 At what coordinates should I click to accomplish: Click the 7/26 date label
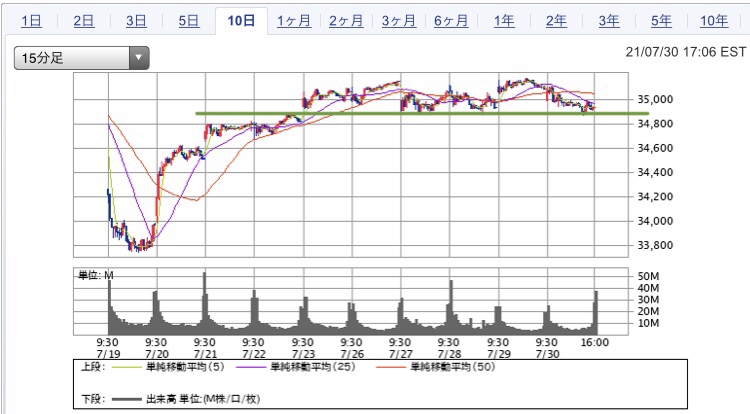click(x=352, y=354)
